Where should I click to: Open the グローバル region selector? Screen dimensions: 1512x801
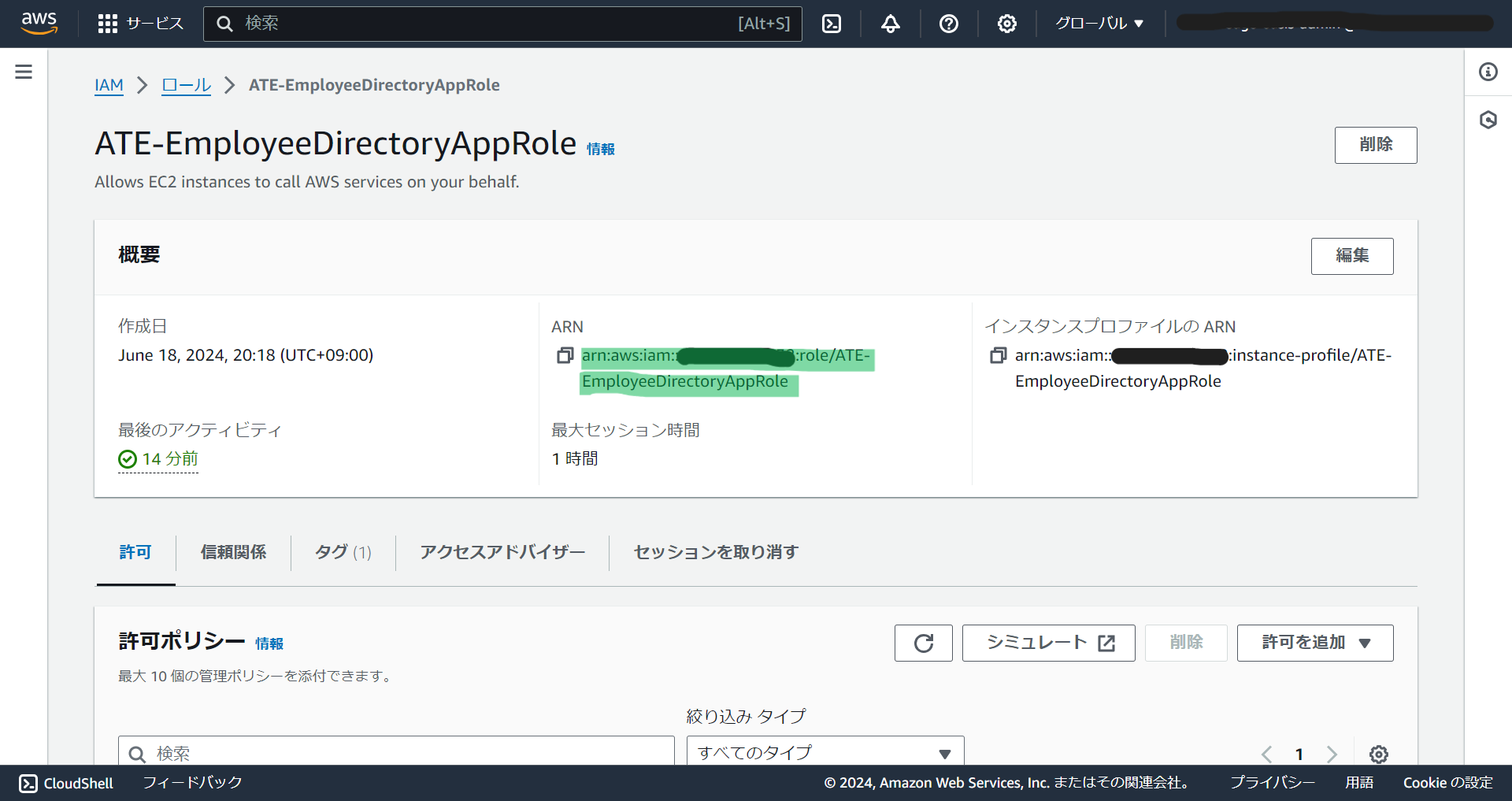point(1099,24)
